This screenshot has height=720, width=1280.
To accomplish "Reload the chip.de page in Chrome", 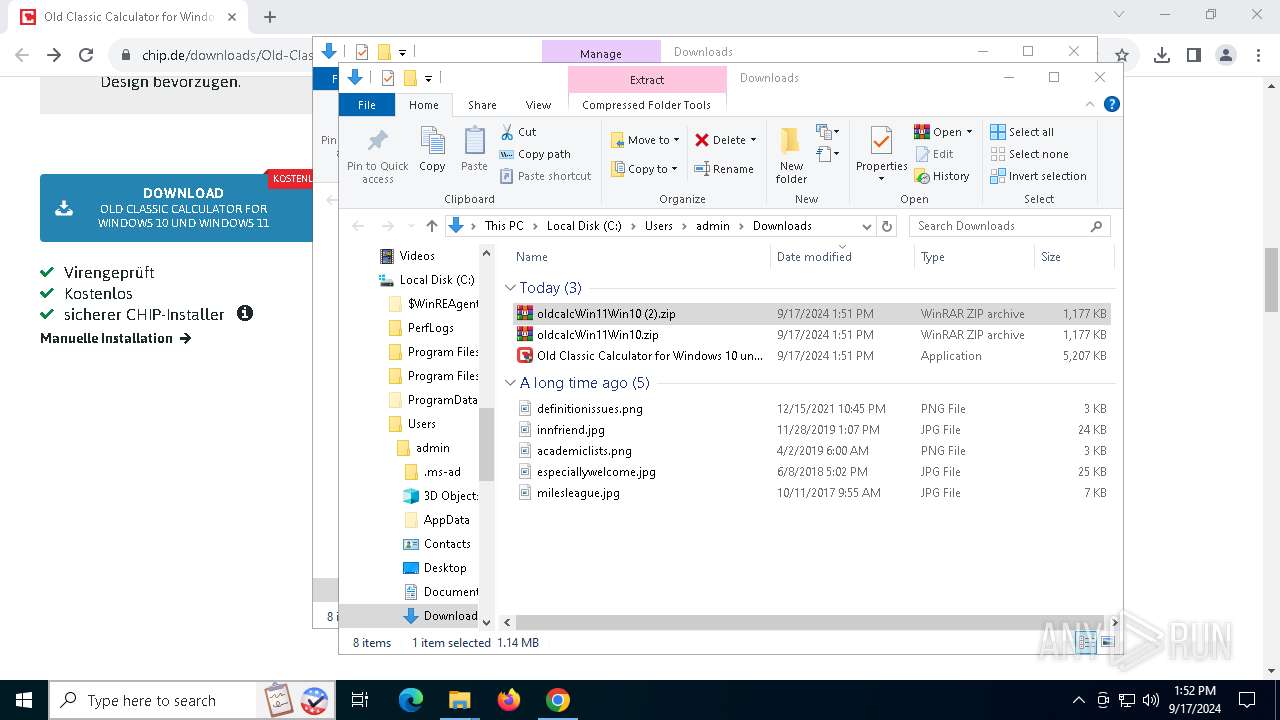I will (86, 56).
